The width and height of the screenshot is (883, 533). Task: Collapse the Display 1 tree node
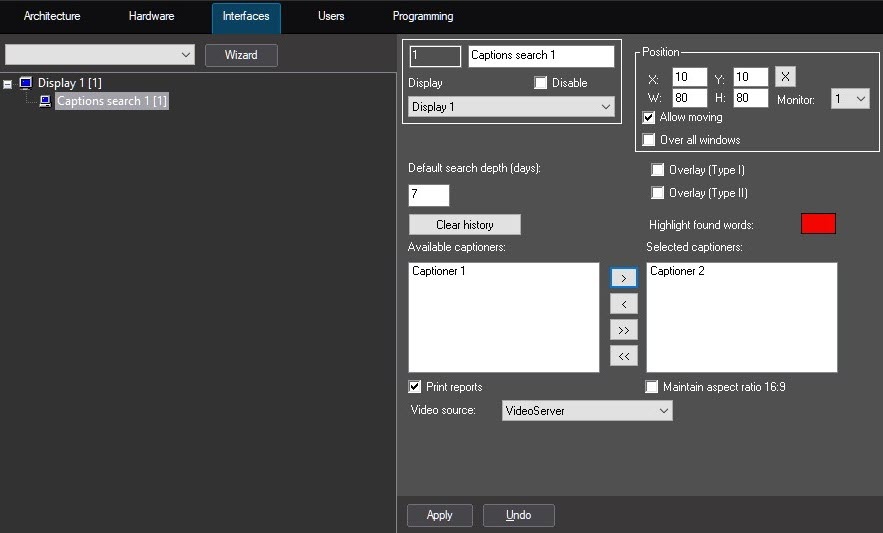(8, 83)
